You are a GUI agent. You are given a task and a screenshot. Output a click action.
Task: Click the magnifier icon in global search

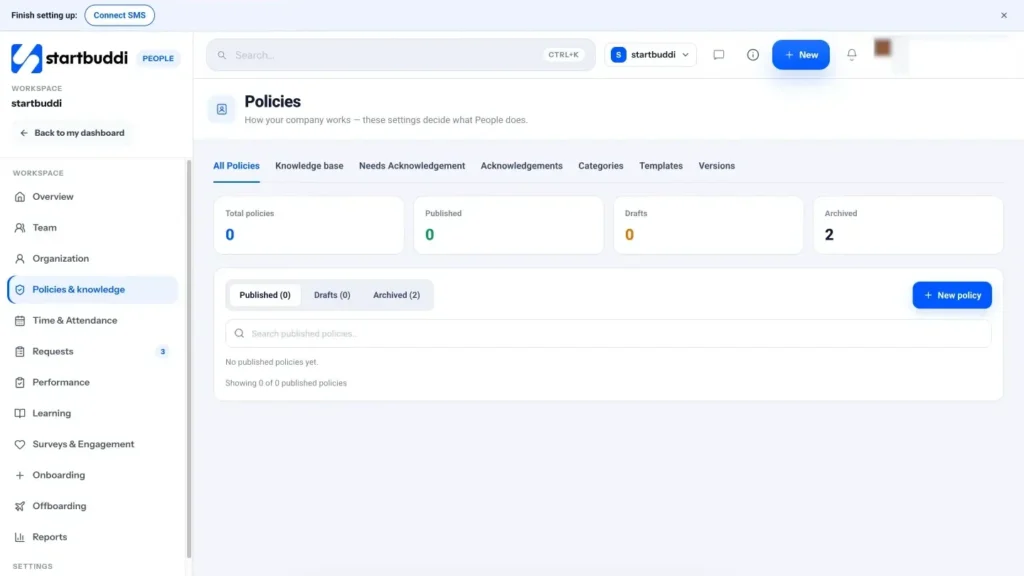222,55
